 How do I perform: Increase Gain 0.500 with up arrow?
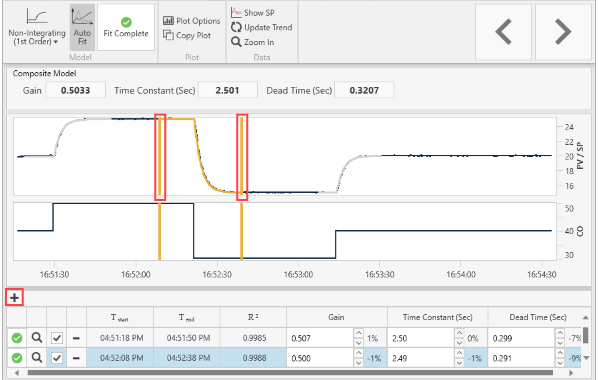point(358,353)
